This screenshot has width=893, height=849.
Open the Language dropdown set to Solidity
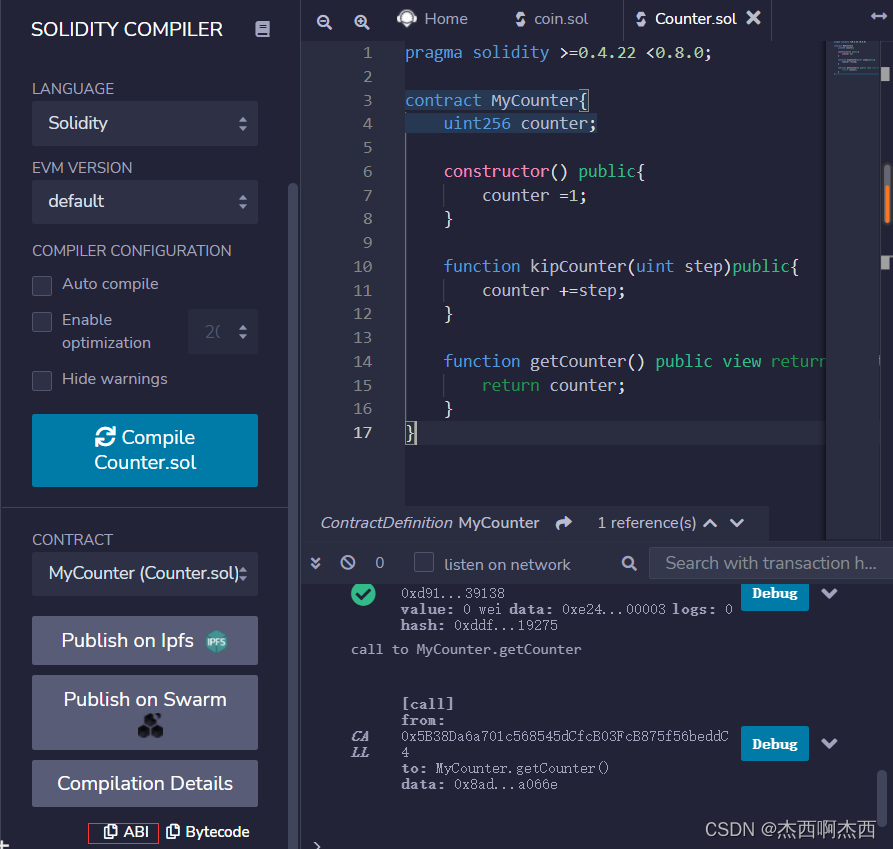click(x=145, y=124)
